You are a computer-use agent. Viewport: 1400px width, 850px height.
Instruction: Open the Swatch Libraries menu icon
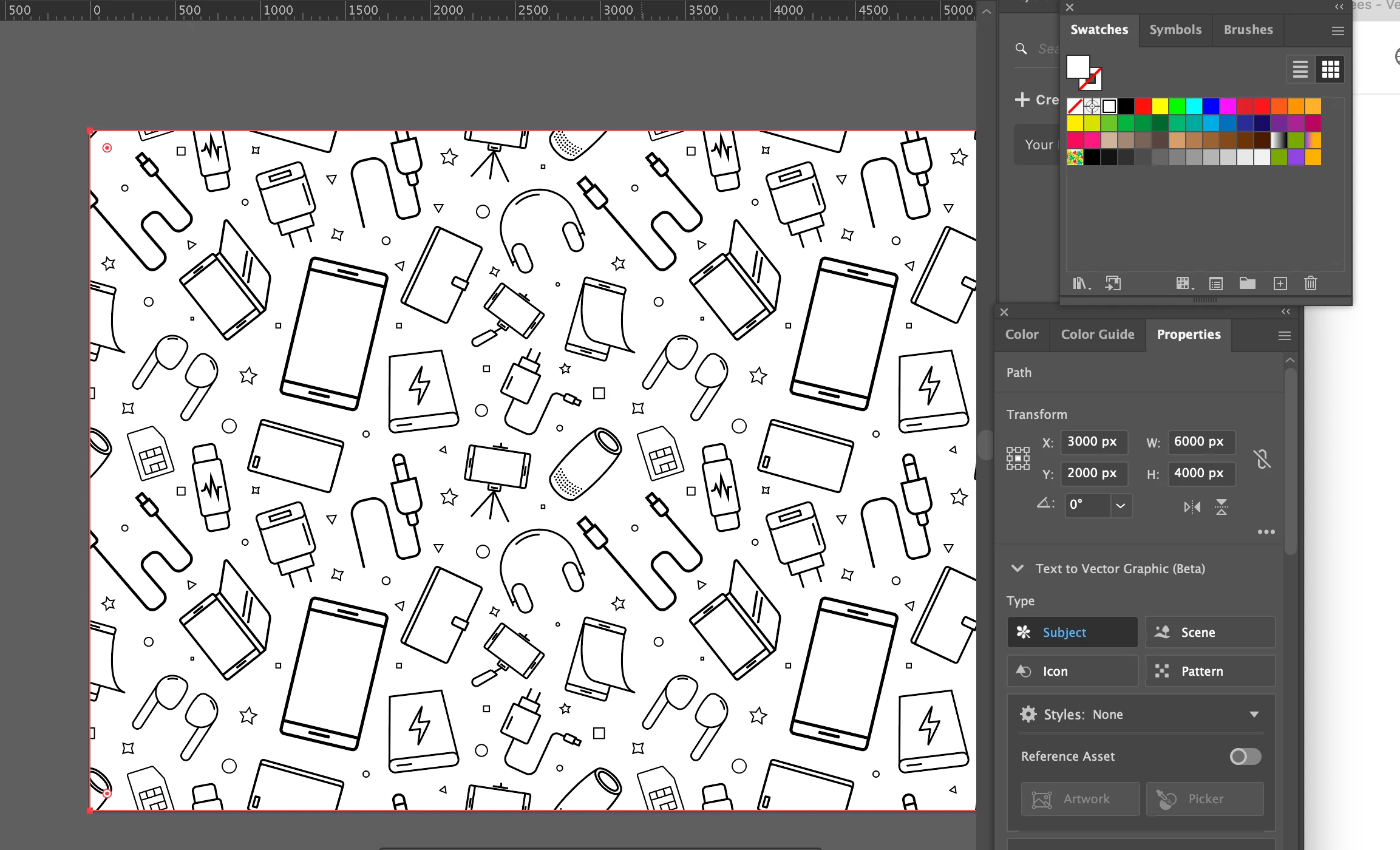tap(1081, 284)
